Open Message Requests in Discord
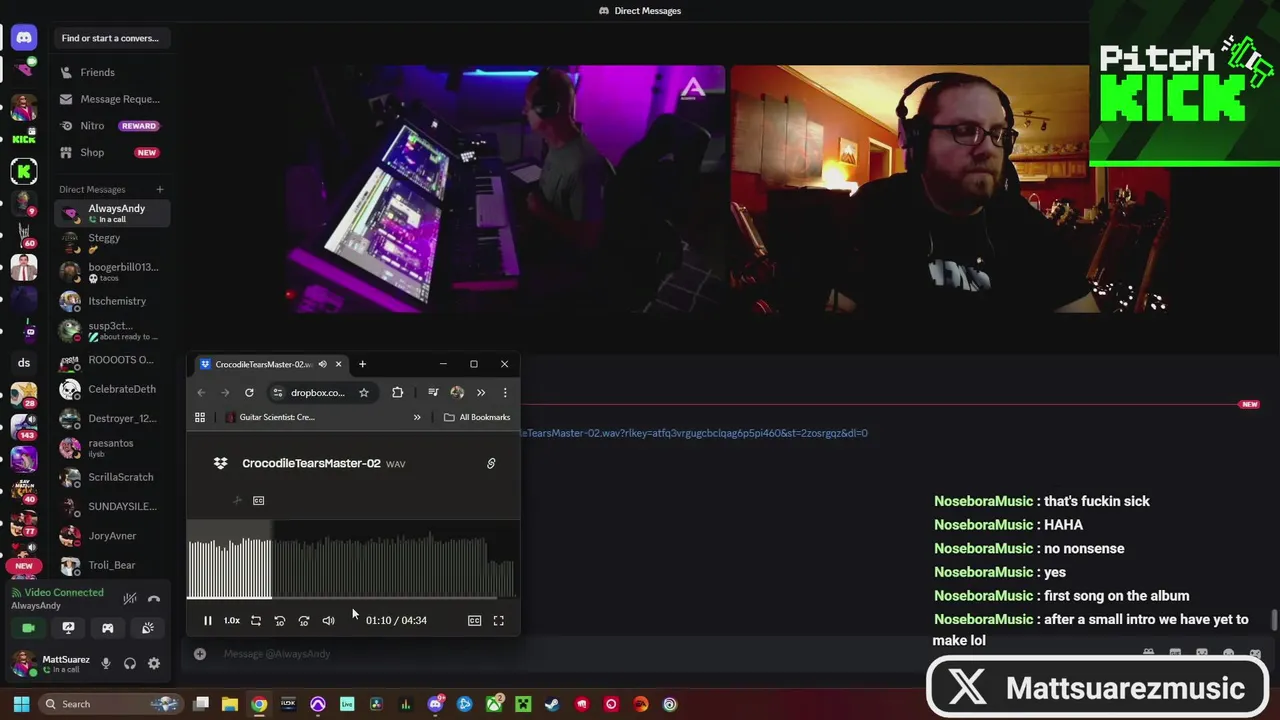 110,99
